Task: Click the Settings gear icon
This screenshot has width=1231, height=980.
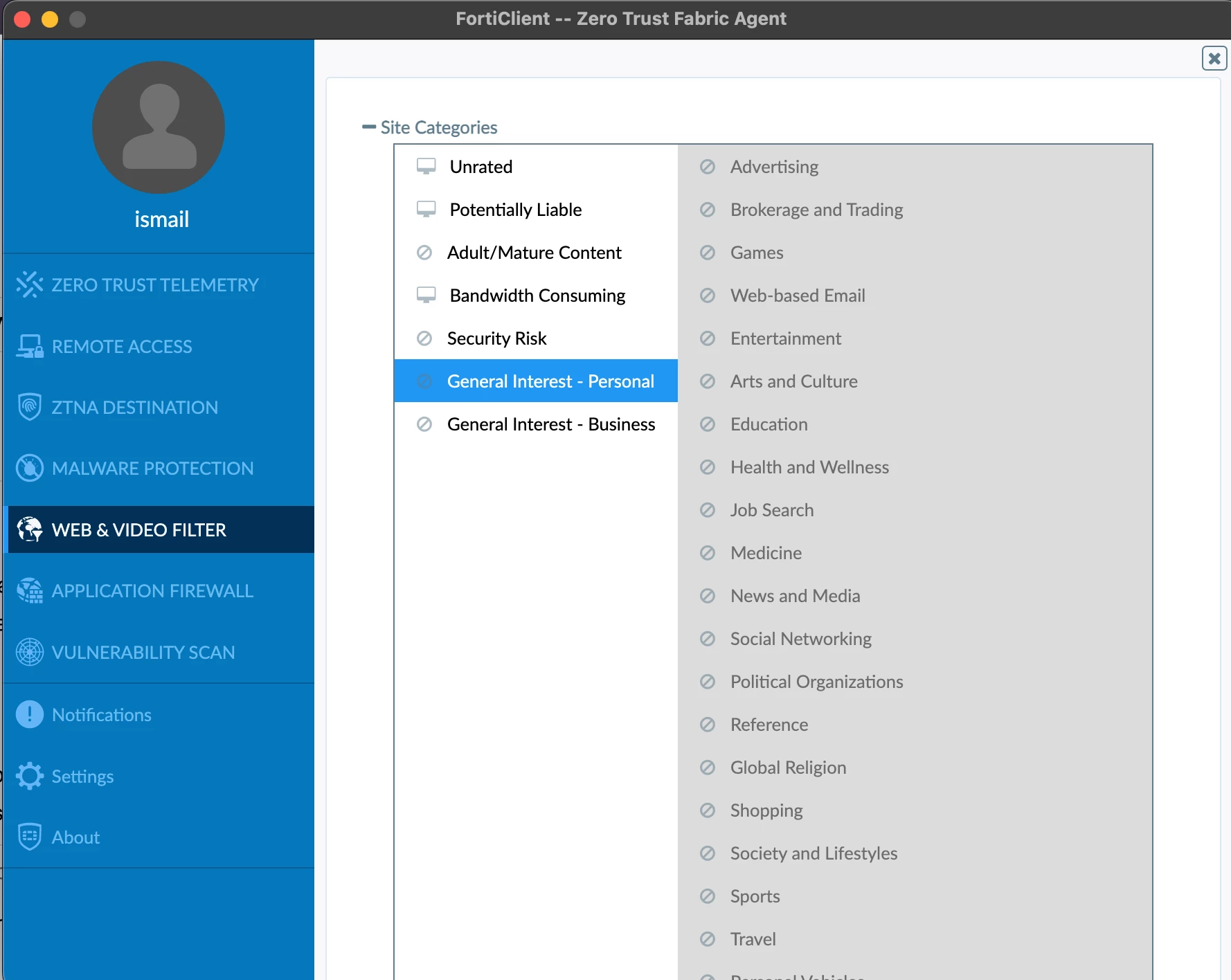Action: click(30, 776)
